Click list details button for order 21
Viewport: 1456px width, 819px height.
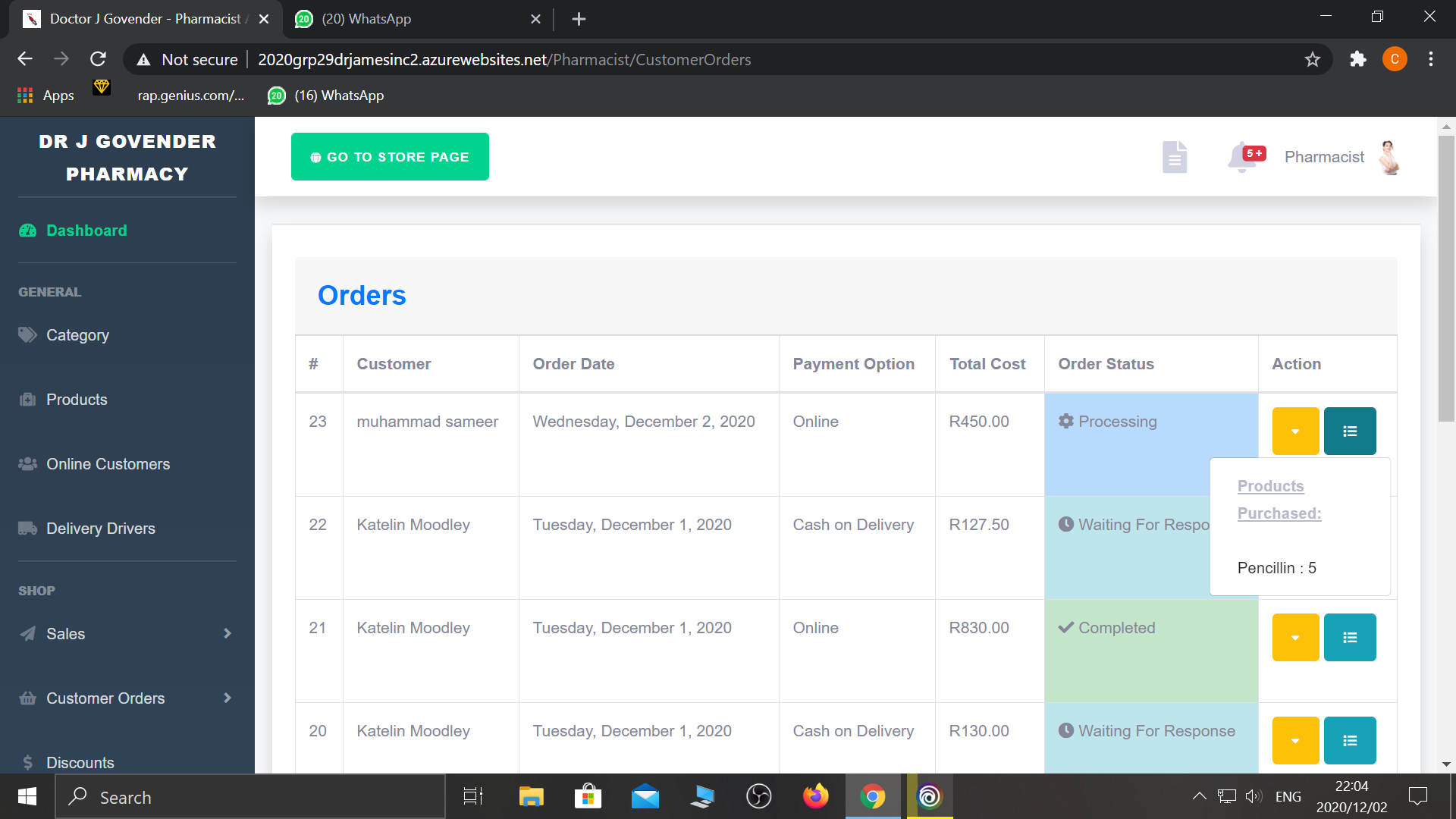click(x=1349, y=638)
